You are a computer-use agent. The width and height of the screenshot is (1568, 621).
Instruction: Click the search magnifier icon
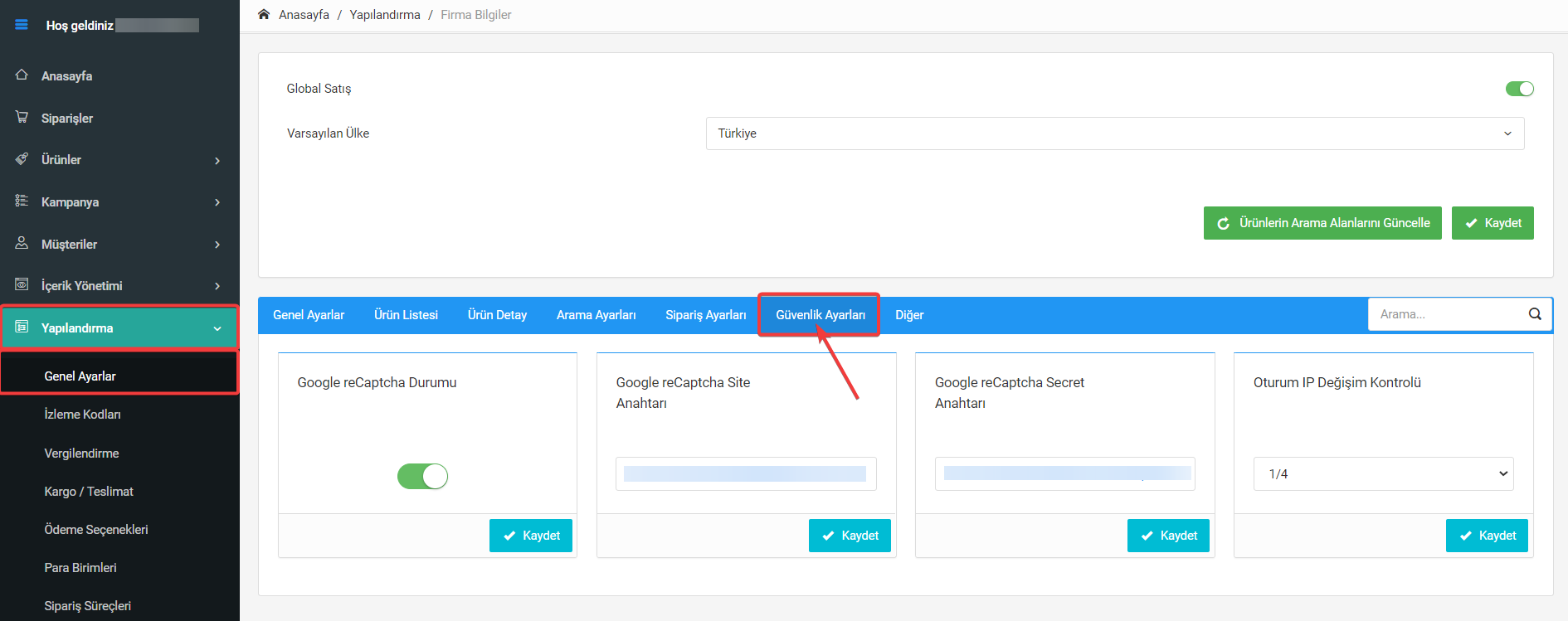pos(1535,314)
